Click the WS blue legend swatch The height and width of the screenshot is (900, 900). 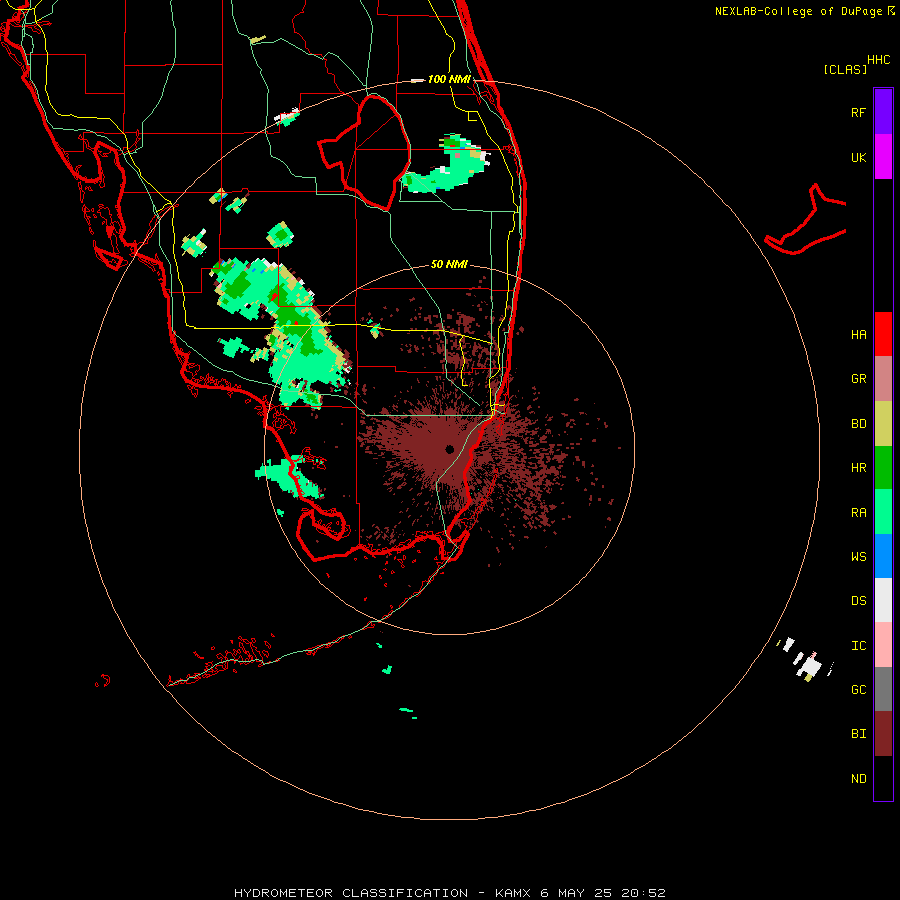pos(883,556)
